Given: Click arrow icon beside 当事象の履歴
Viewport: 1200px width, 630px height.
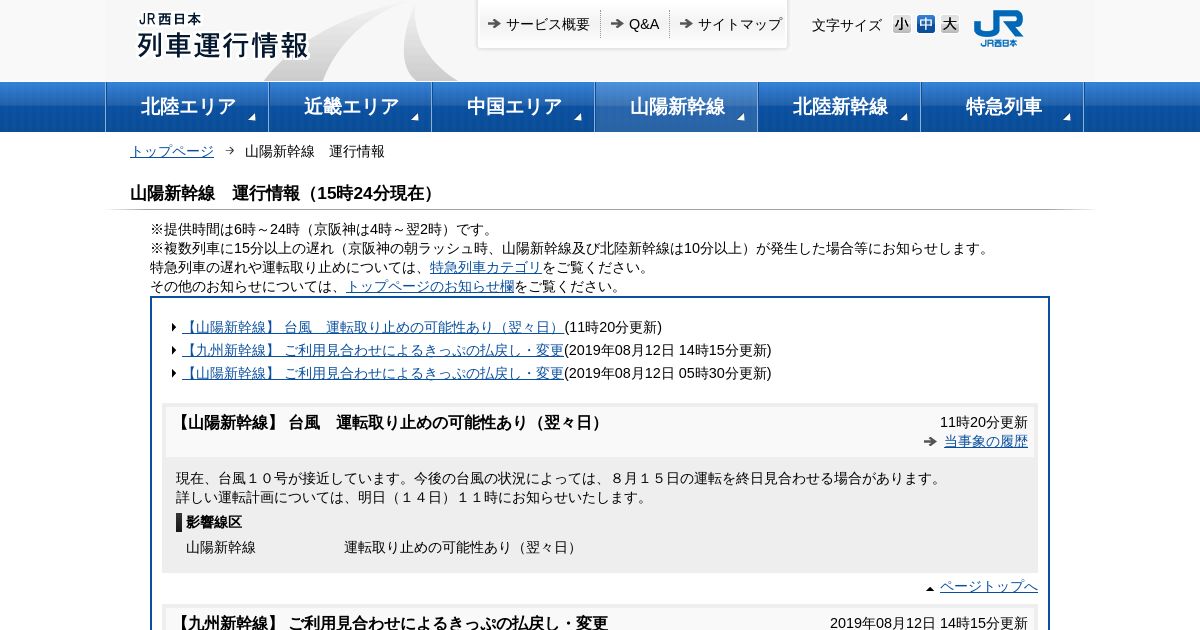Looking at the screenshot, I should pos(931,441).
